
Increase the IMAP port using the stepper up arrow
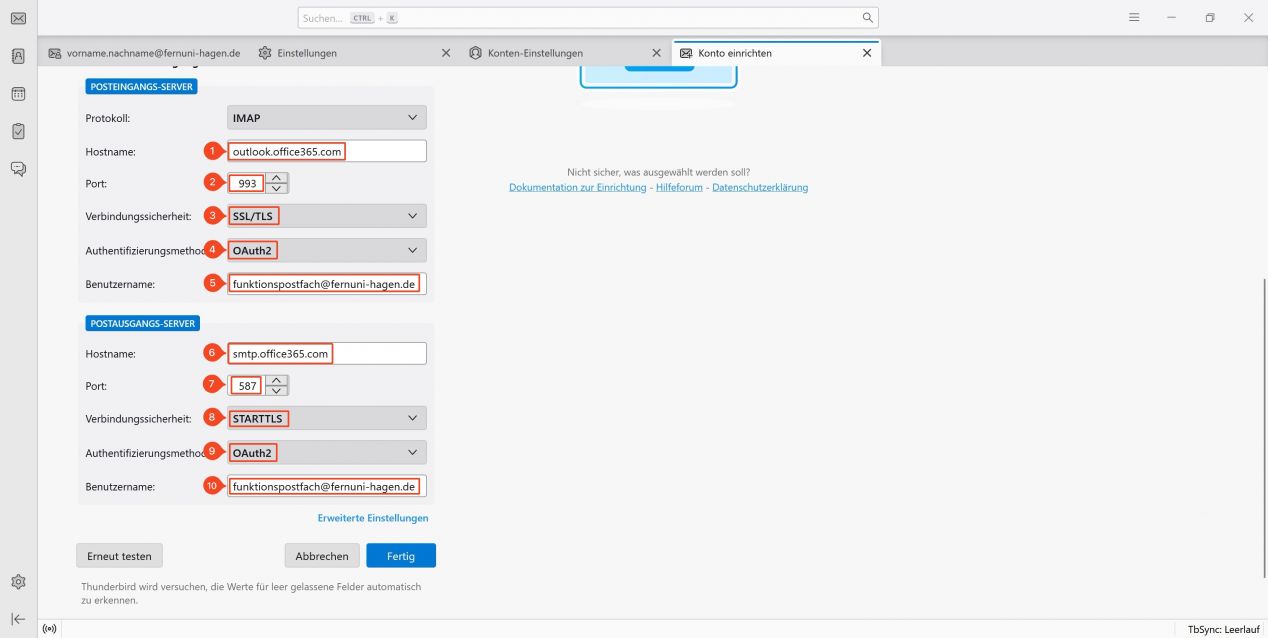(x=275, y=177)
